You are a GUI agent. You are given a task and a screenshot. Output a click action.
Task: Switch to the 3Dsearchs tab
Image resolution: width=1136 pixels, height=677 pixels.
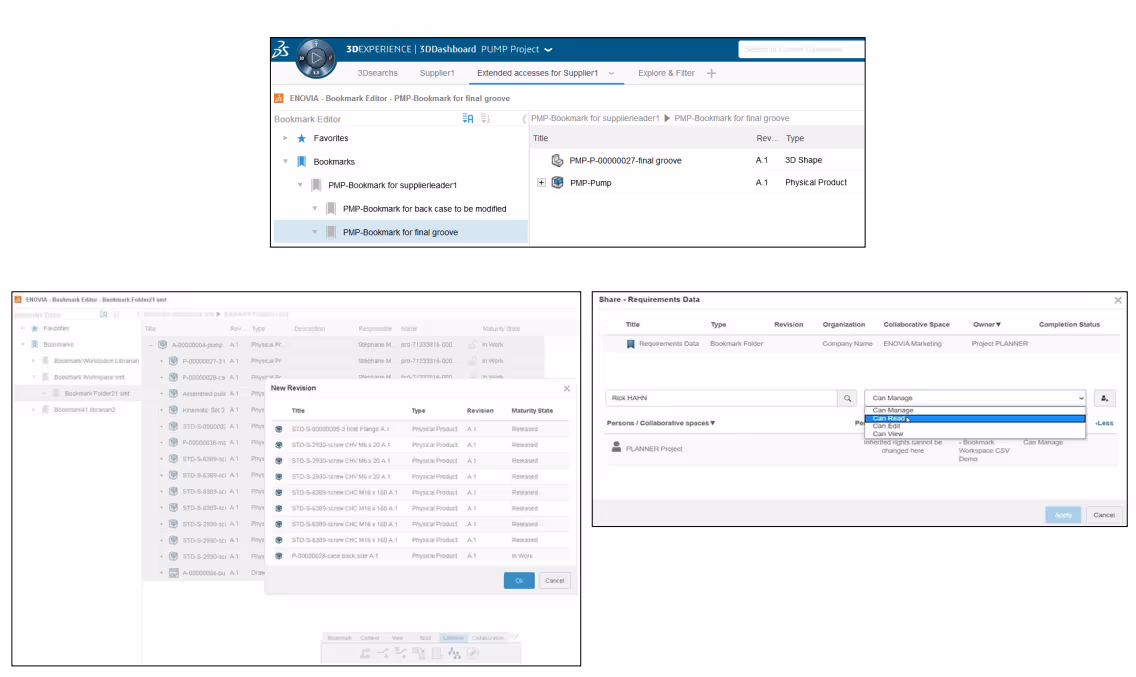click(x=377, y=73)
